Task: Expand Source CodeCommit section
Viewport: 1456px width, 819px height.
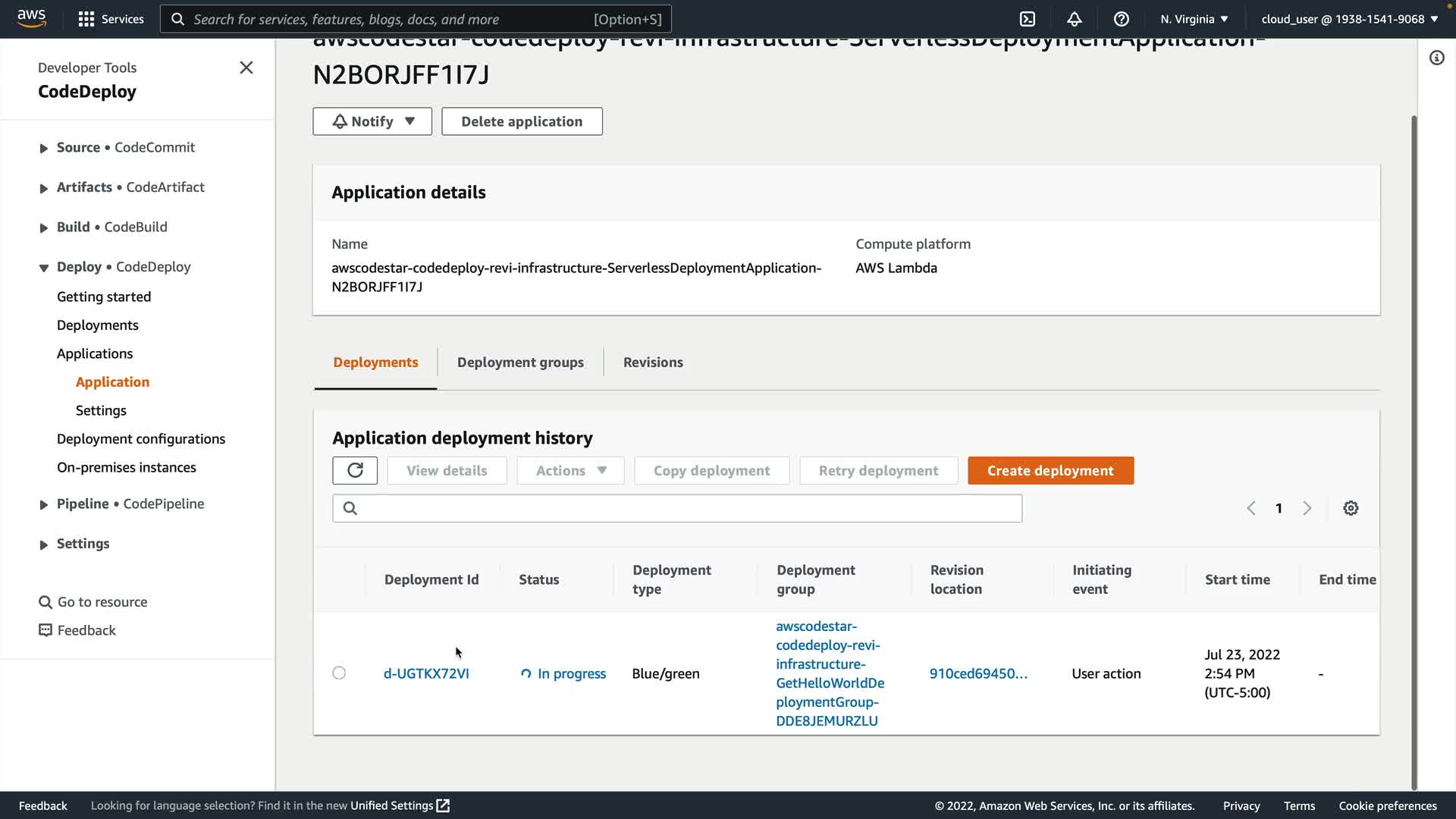Action: point(44,148)
